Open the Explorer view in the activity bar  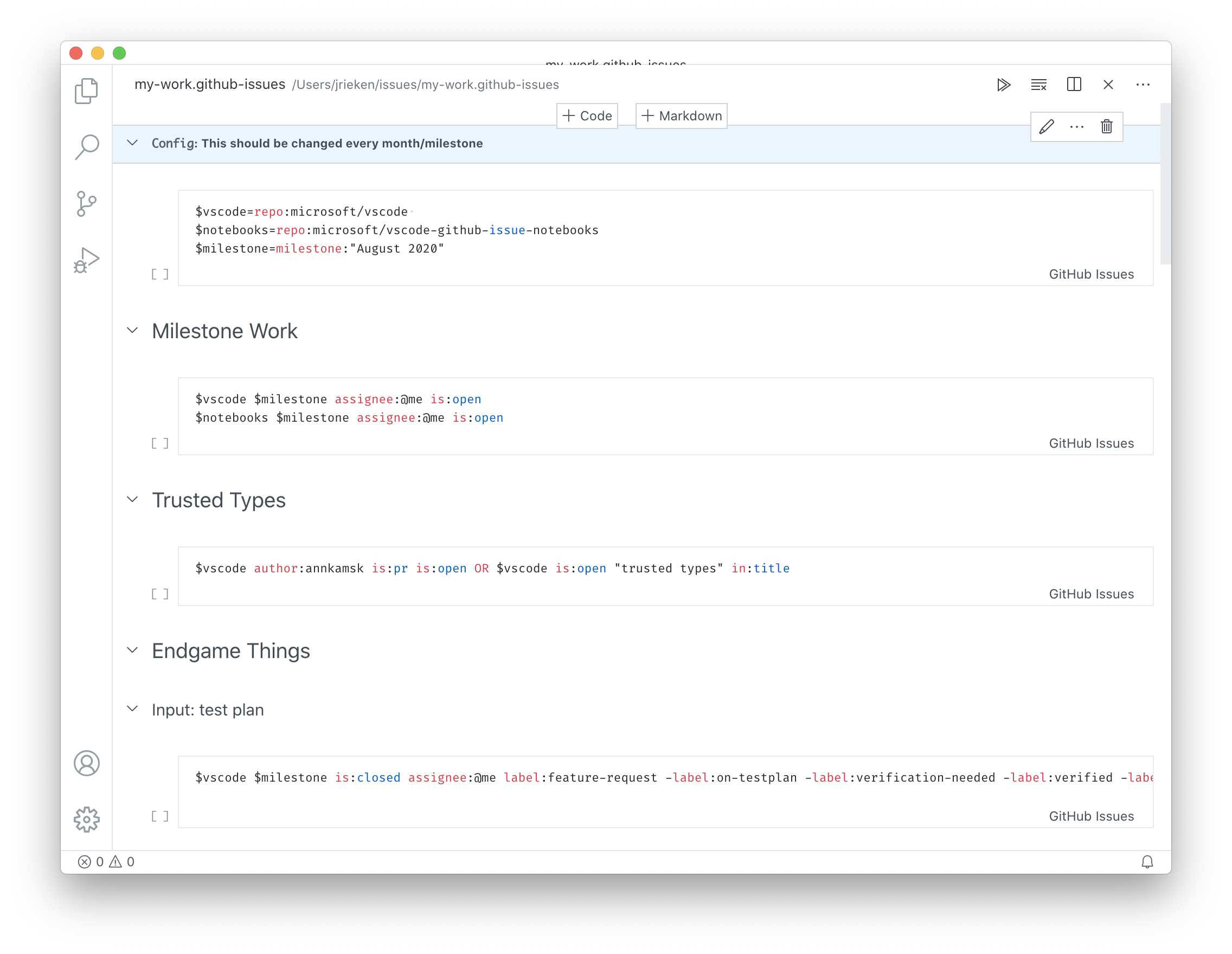click(x=86, y=90)
